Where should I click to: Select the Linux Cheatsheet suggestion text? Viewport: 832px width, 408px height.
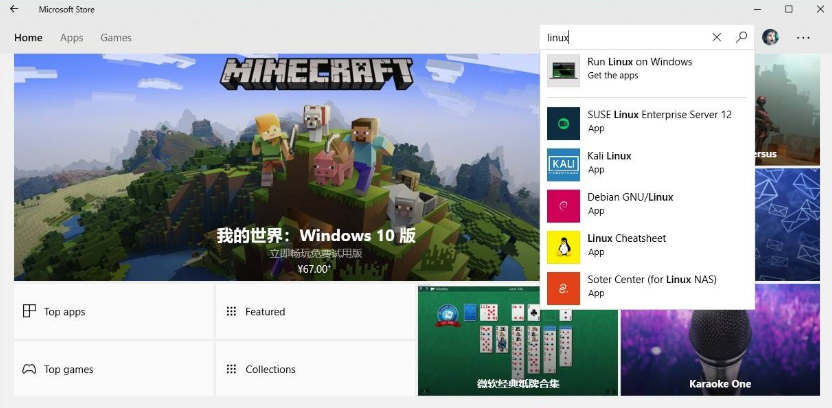626,238
